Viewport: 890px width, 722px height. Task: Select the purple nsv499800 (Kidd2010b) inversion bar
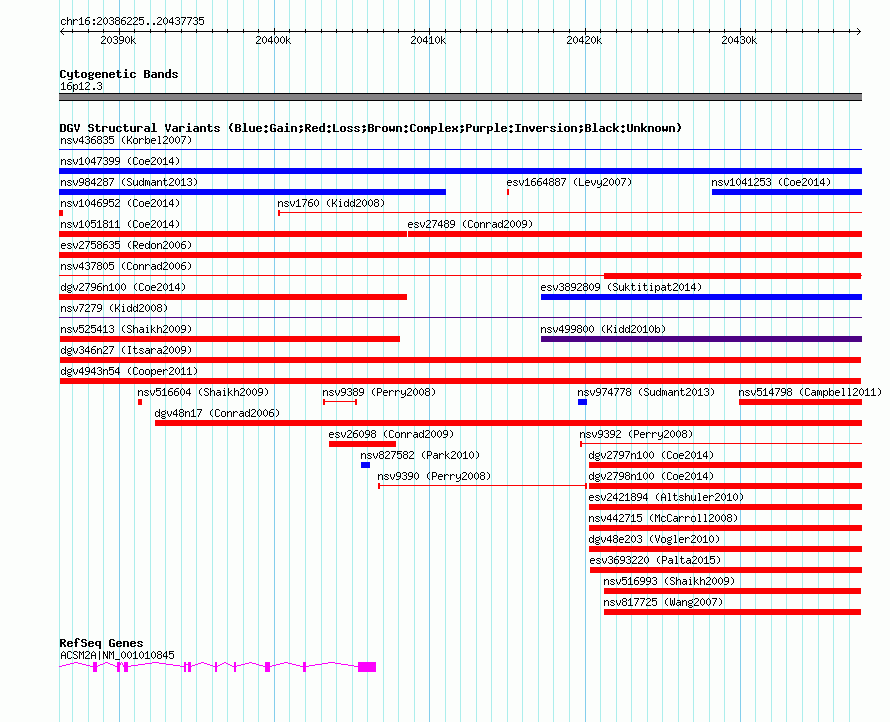(701, 339)
